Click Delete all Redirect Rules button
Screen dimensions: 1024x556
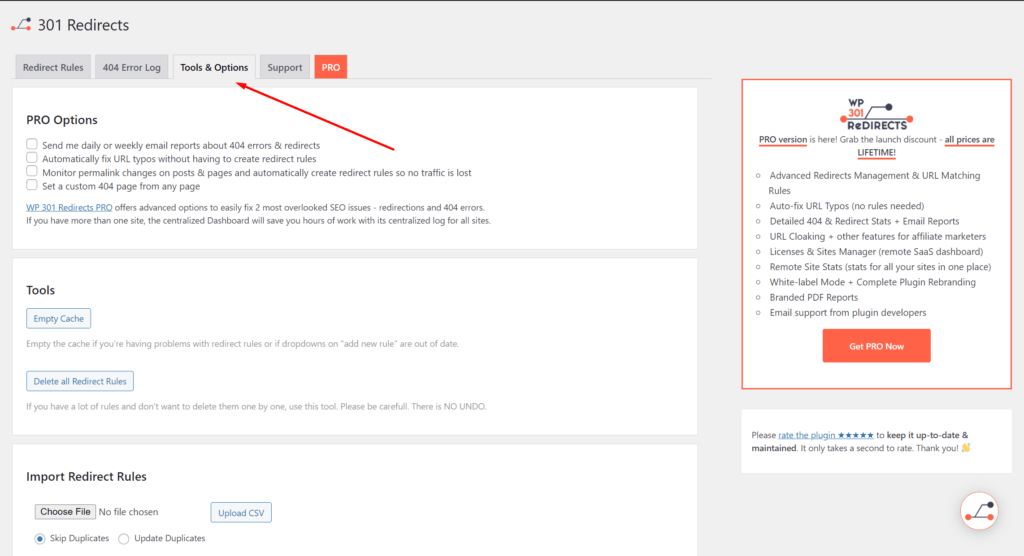pos(80,381)
